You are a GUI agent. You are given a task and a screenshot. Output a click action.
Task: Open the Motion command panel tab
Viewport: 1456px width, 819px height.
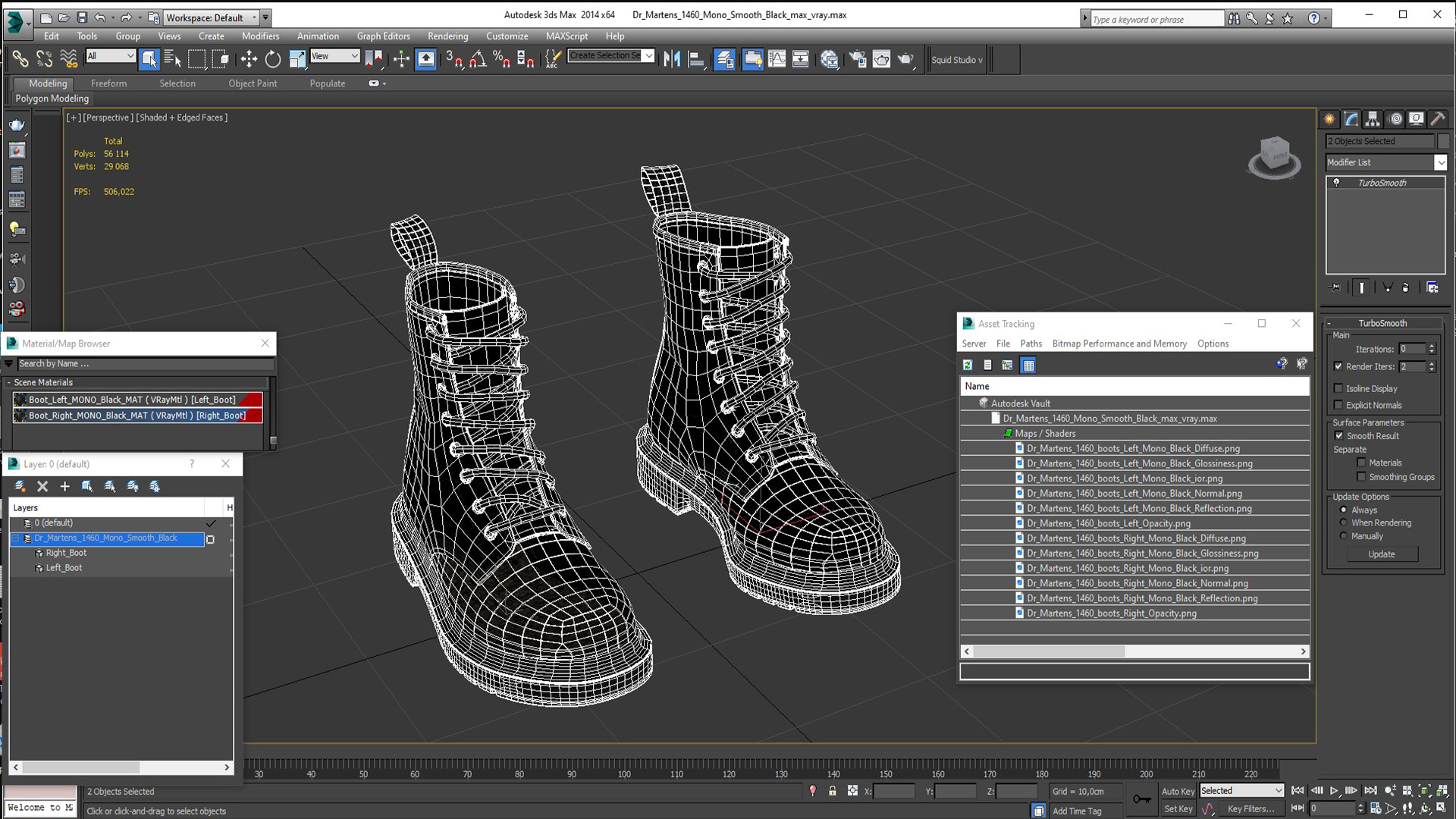tap(1395, 119)
